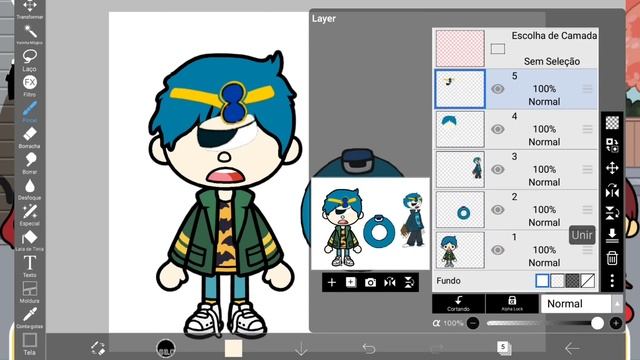Screen dimensions: 640x360
Task: Hide layer 3 using the eye icon
Action: [498, 169]
